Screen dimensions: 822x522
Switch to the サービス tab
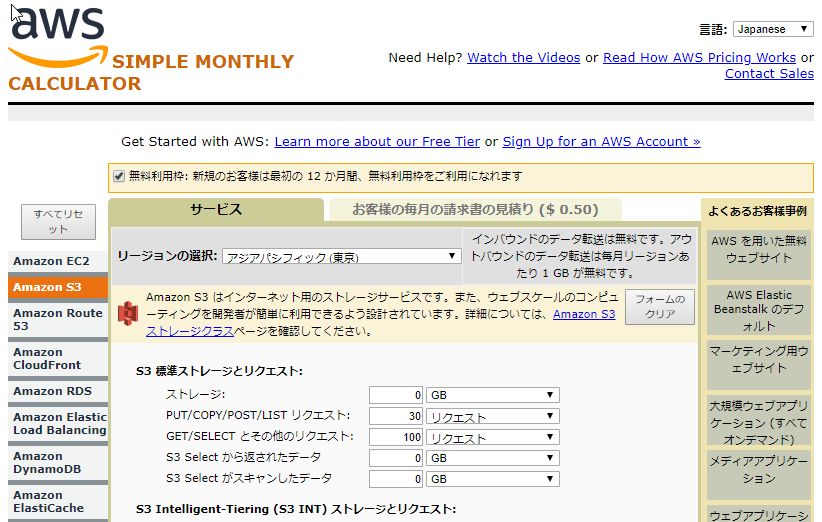[216, 210]
